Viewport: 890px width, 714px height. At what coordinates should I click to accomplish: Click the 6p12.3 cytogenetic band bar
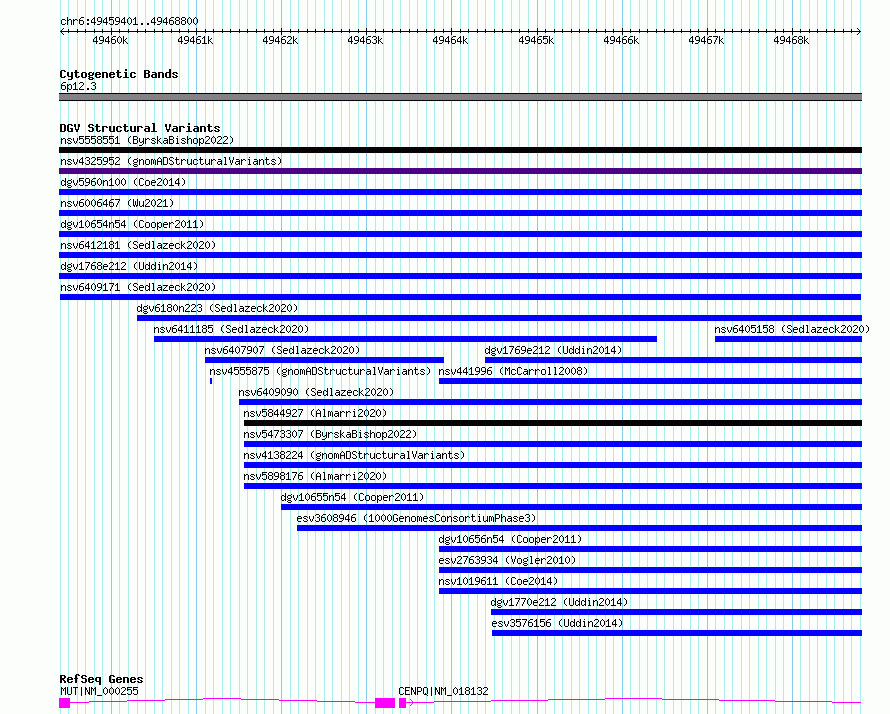click(x=460, y=97)
